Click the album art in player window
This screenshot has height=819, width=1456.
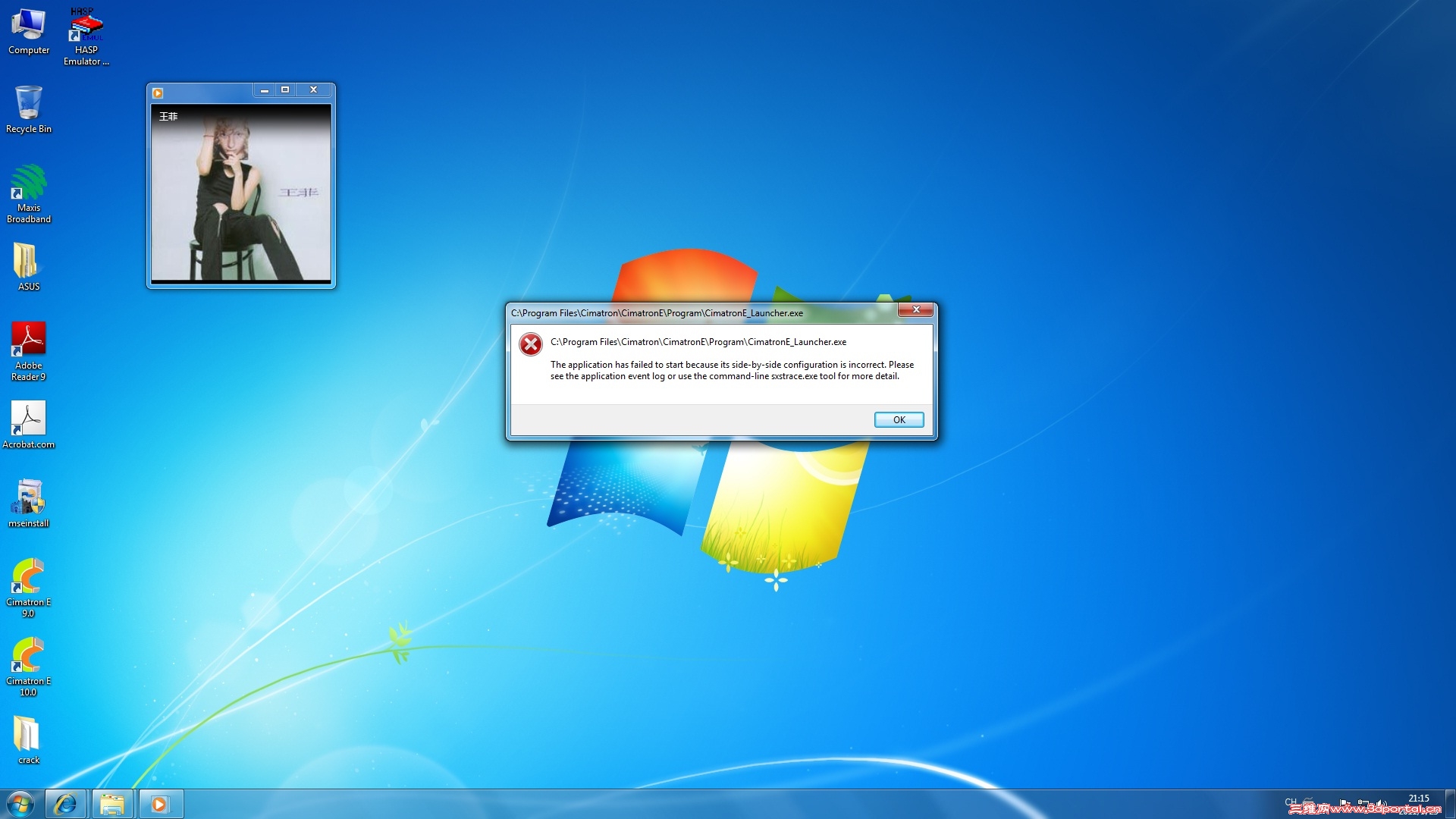point(241,193)
